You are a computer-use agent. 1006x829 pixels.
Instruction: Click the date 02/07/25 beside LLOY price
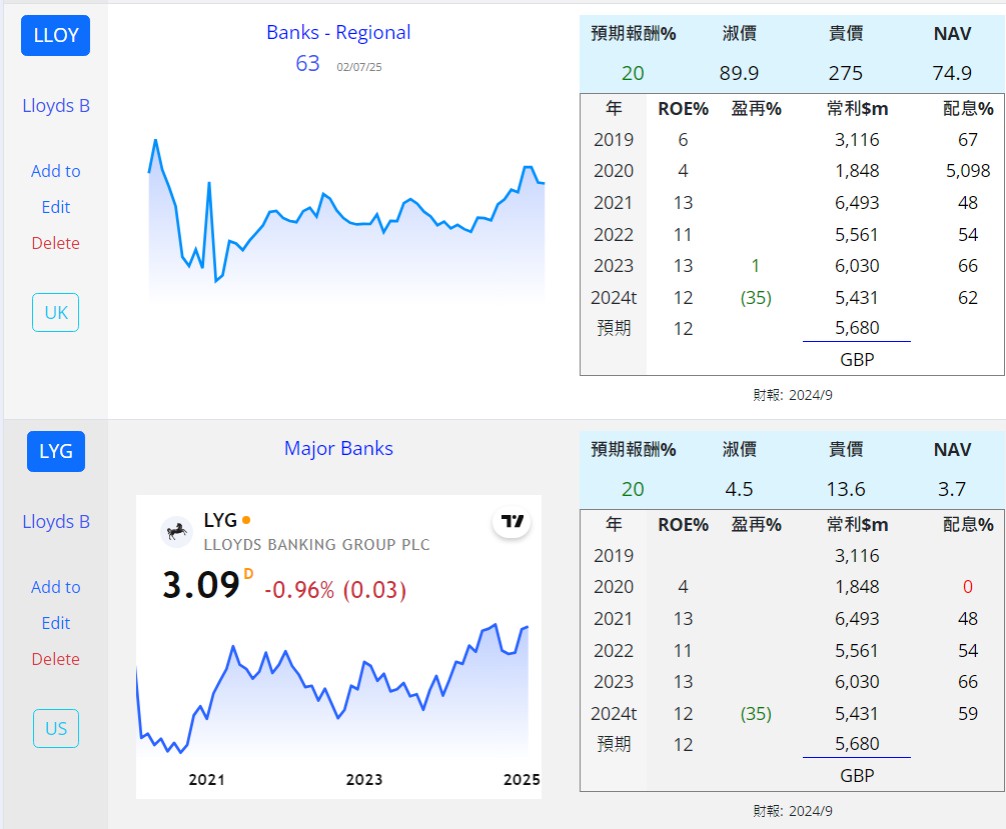tap(359, 67)
